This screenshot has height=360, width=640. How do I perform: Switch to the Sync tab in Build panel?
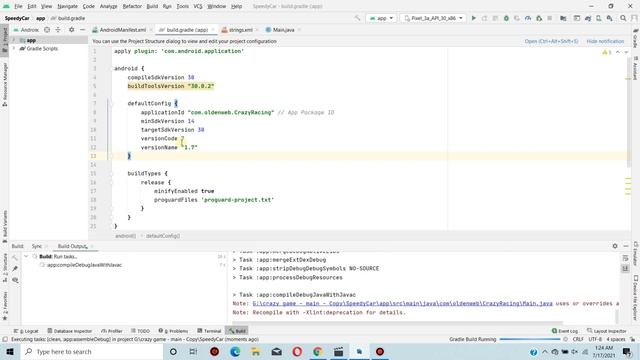click(37, 246)
